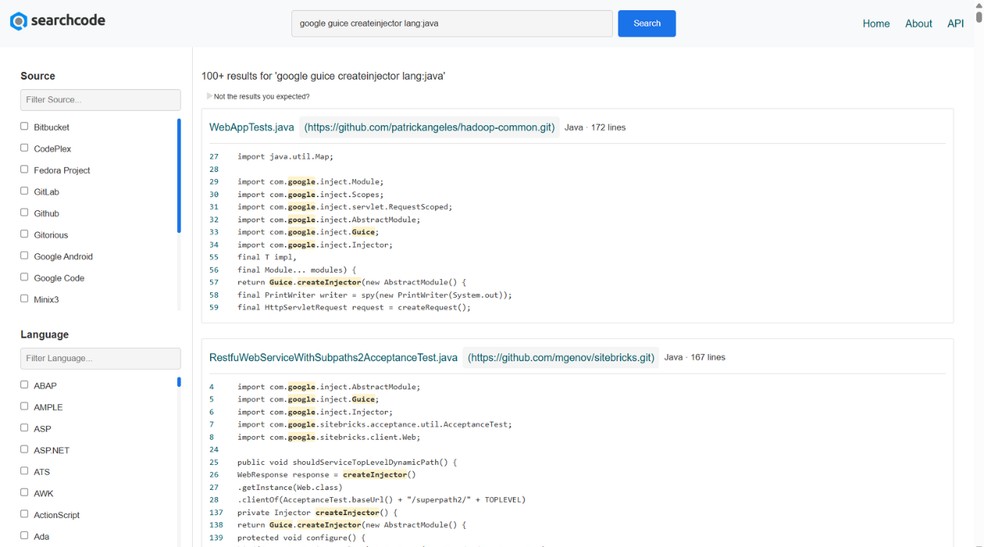Screen dimensions: 984x547
Task: Check the Github source checkbox
Action: [24, 213]
